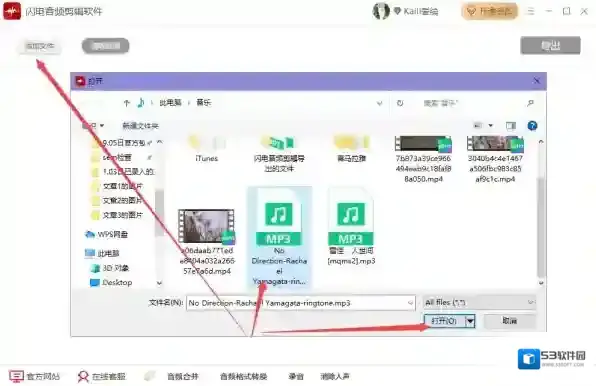The image size is (596, 386).
Task: Expand the address bar history dropdown
Action: click(x=379, y=103)
